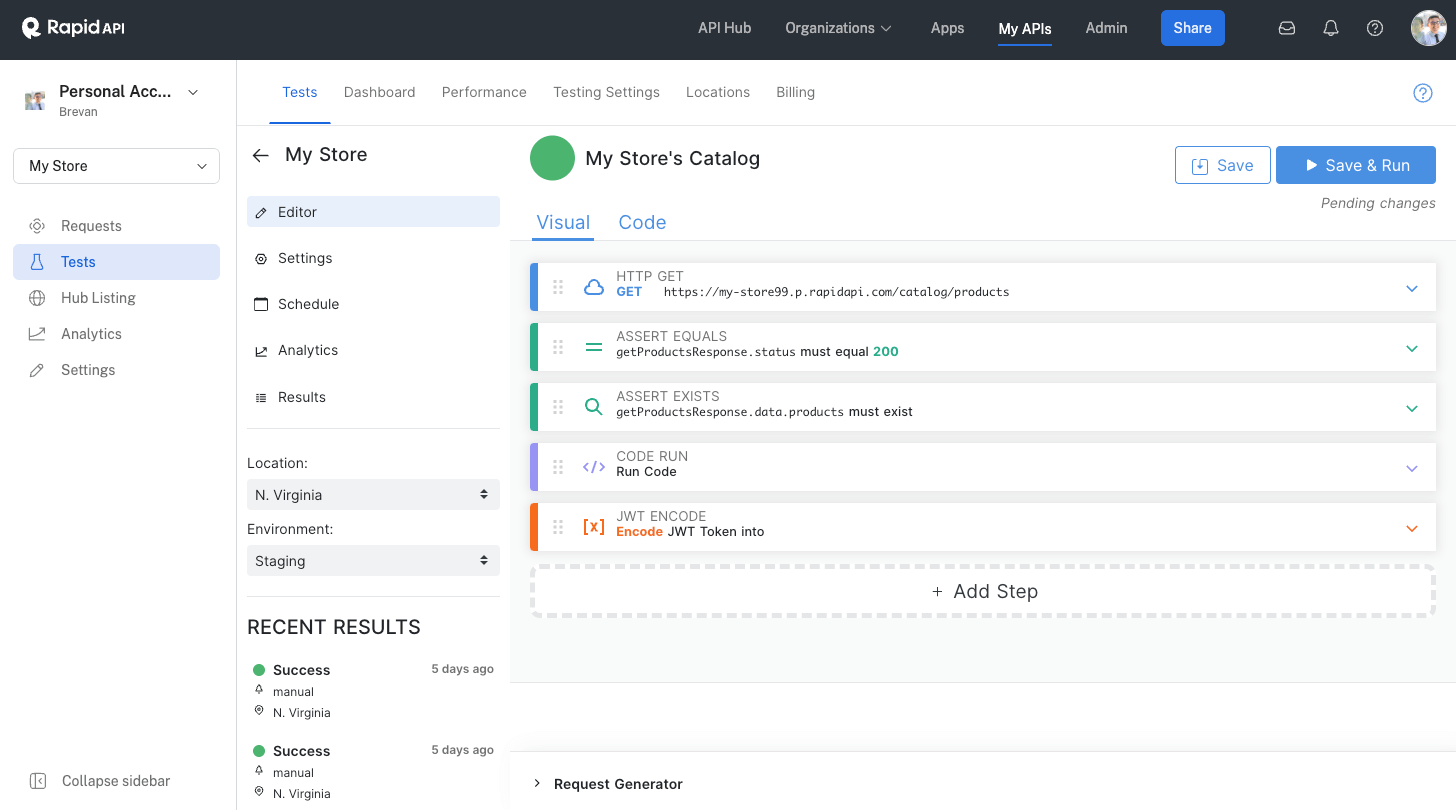Viewport: 1456px width, 810px height.
Task: Click the Add Step area
Action: pos(983,591)
